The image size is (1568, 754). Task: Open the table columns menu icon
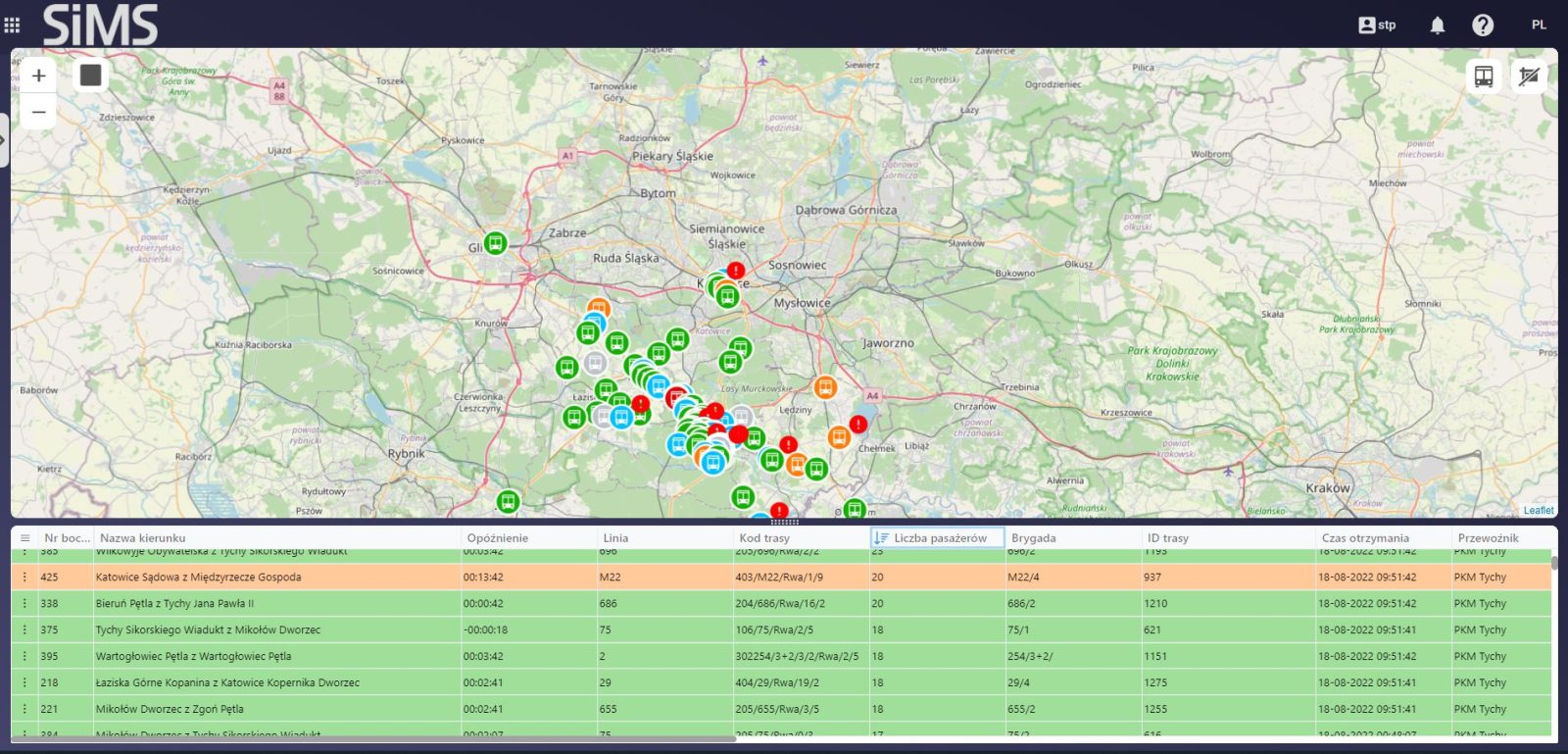[24, 537]
